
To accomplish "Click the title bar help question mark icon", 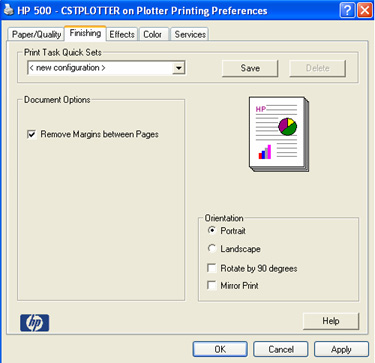I will click(347, 10).
